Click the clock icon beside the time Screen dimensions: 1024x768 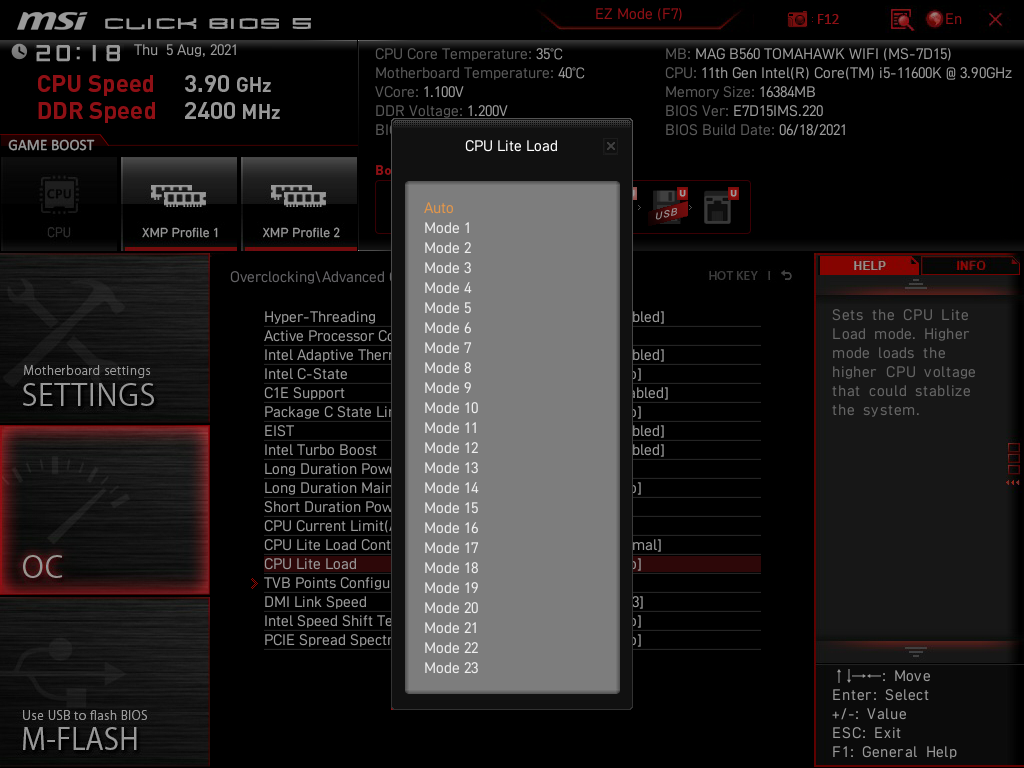(19, 52)
